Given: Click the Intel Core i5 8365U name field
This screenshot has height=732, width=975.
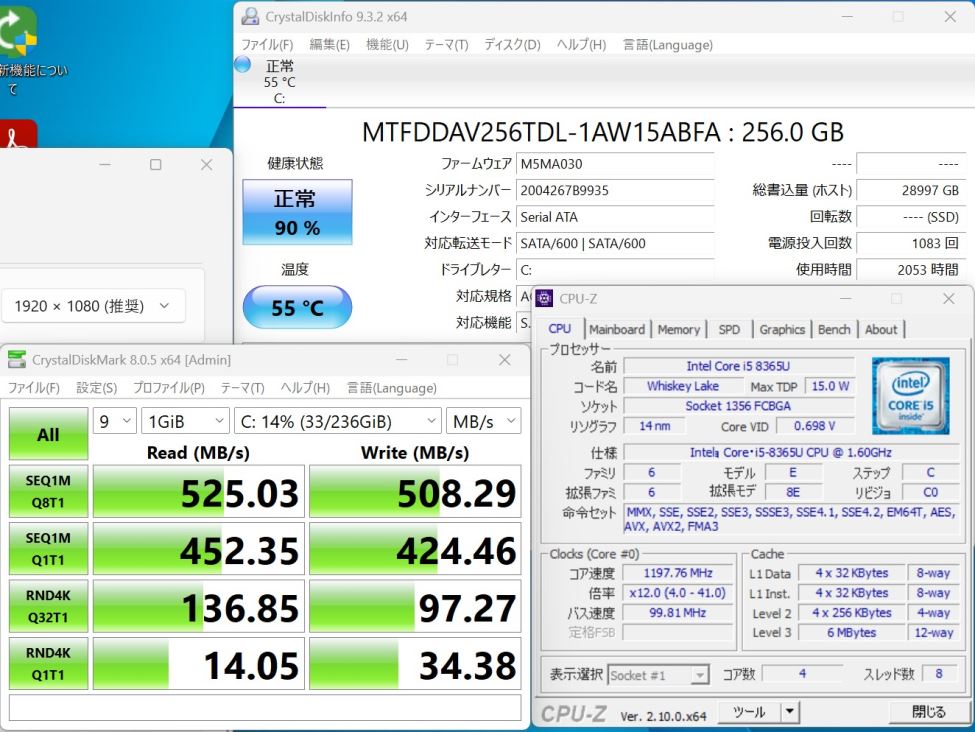Looking at the screenshot, I should point(738,366).
